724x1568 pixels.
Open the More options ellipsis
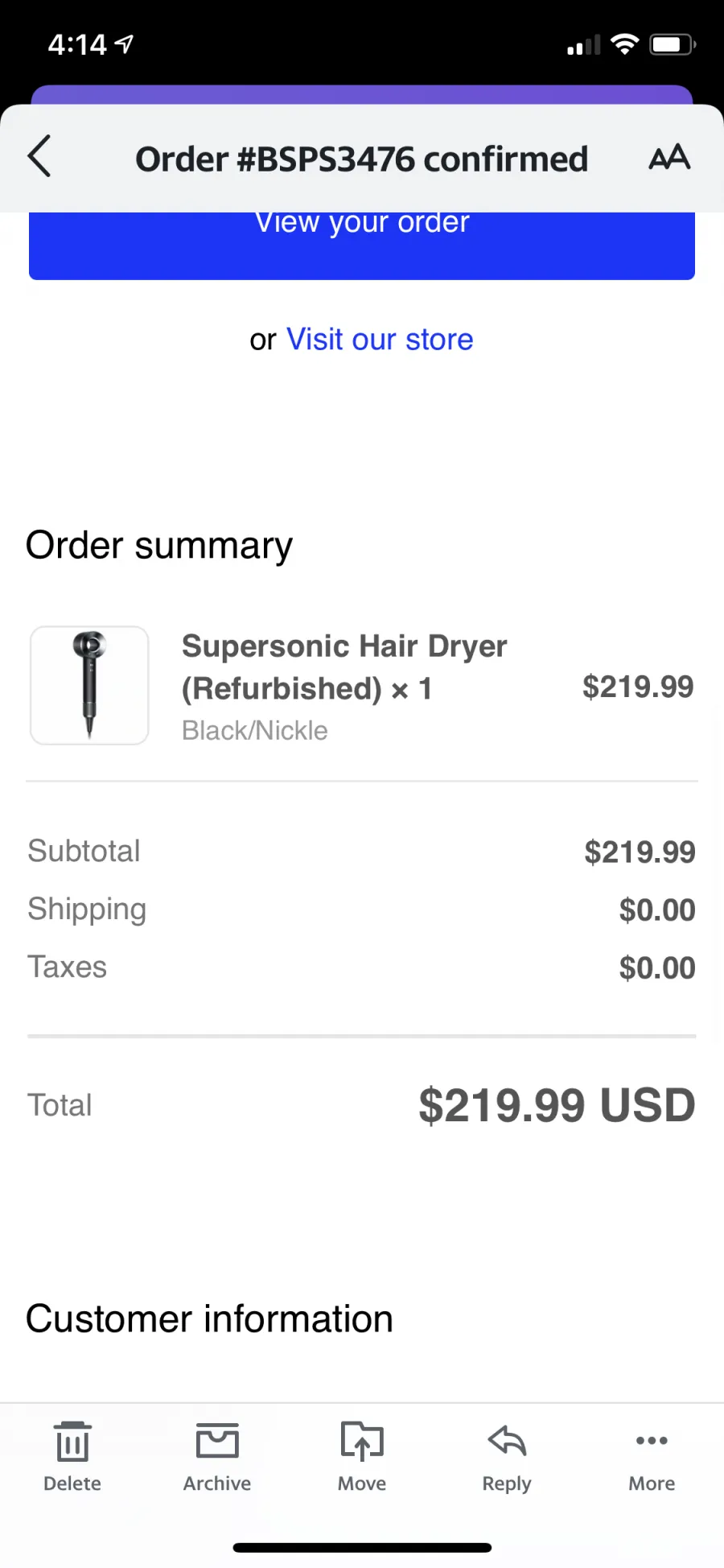652,1441
